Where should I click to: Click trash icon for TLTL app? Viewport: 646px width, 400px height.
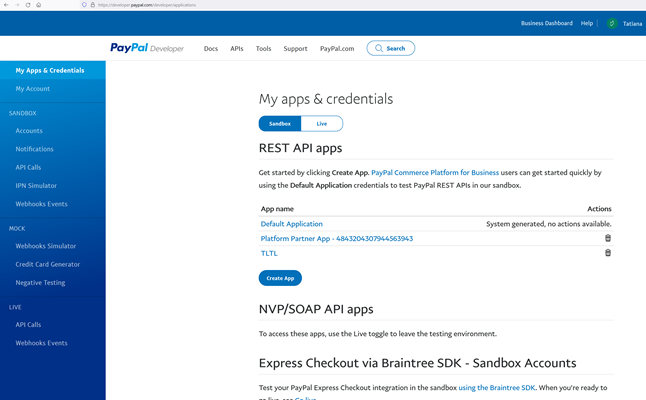coord(607,253)
